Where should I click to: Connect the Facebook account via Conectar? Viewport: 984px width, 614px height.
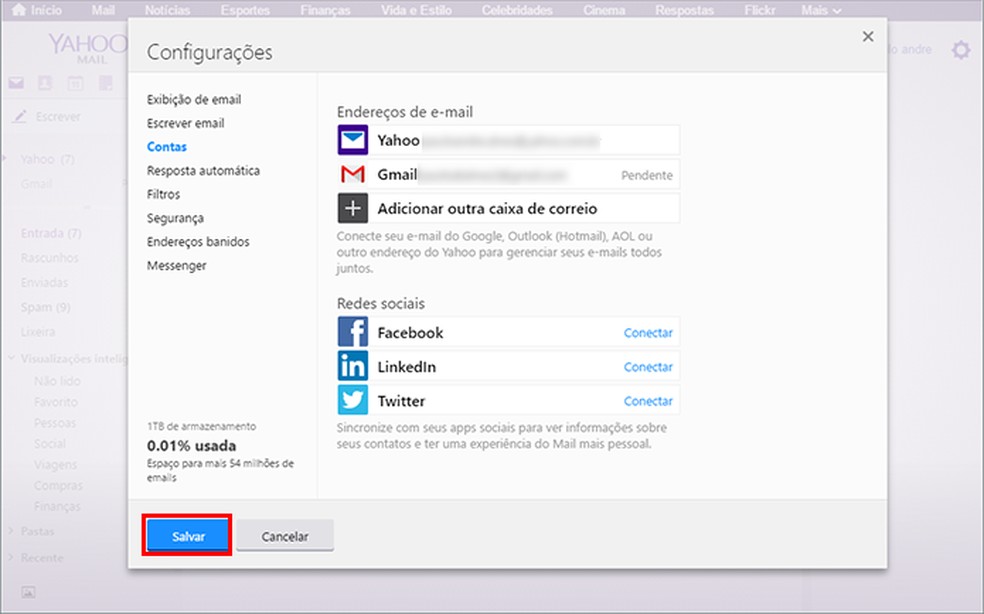[x=648, y=333]
